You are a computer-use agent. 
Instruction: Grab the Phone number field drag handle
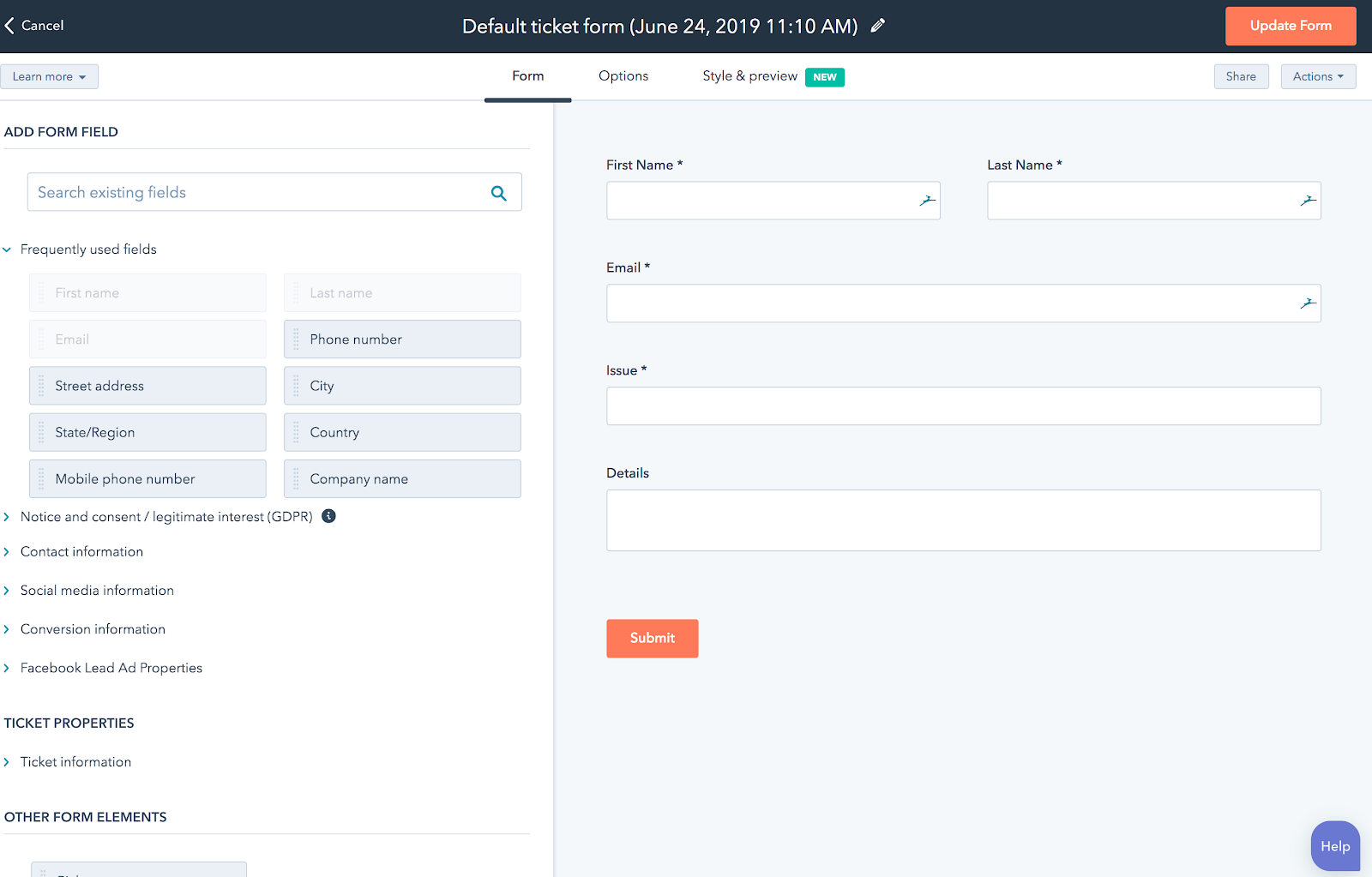pyautogui.click(x=297, y=339)
